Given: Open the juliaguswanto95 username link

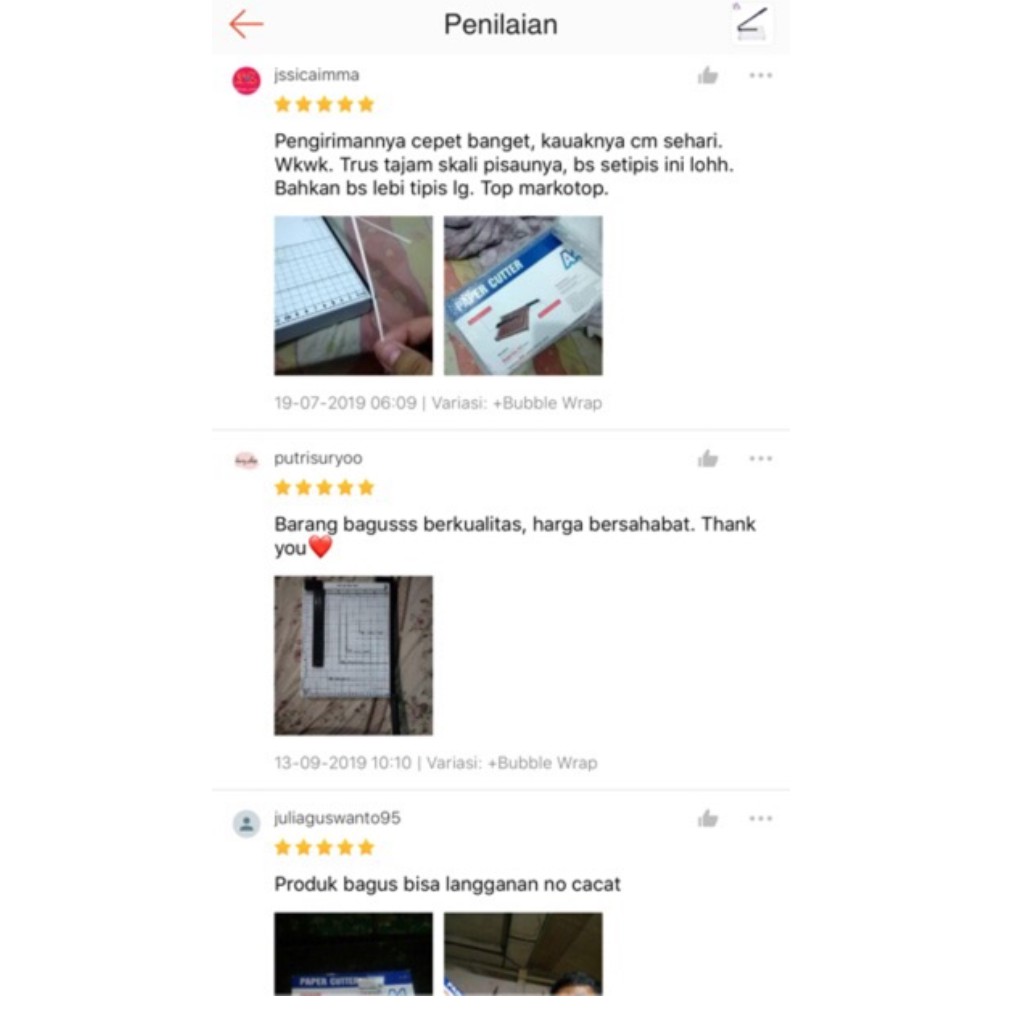Looking at the screenshot, I should click(338, 818).
